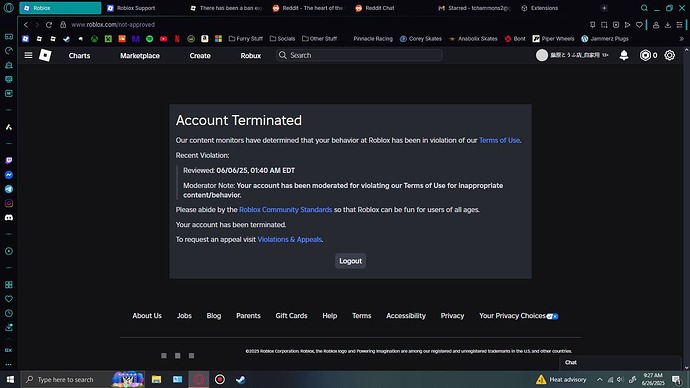The height and width of the screenshot is (388, 690).
Task: Open the Roblox Community Standards link
Action: [x=286, y=210]
